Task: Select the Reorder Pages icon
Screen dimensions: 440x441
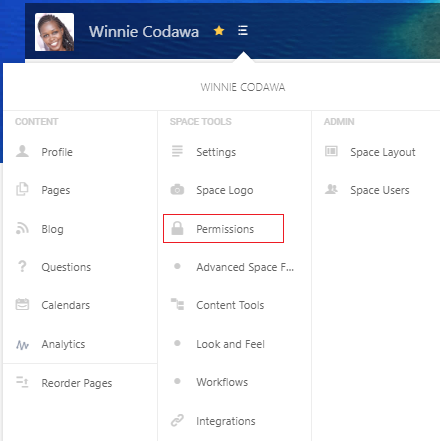Action: (x=22, y=382)
